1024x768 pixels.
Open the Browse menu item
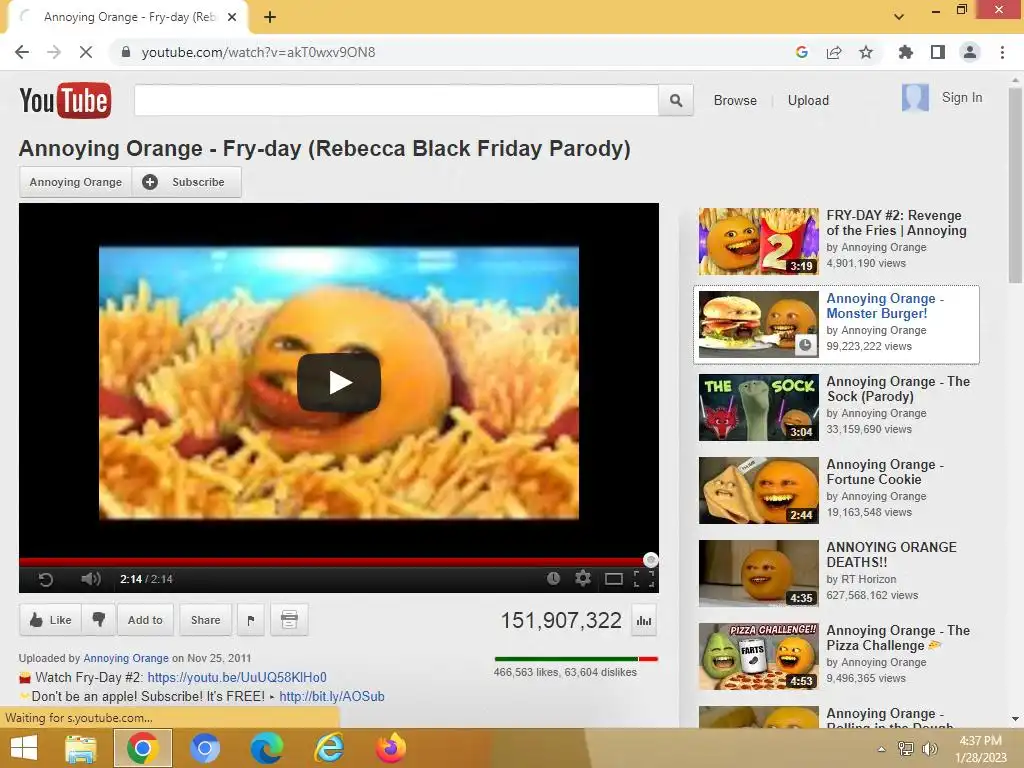[735, 101]
